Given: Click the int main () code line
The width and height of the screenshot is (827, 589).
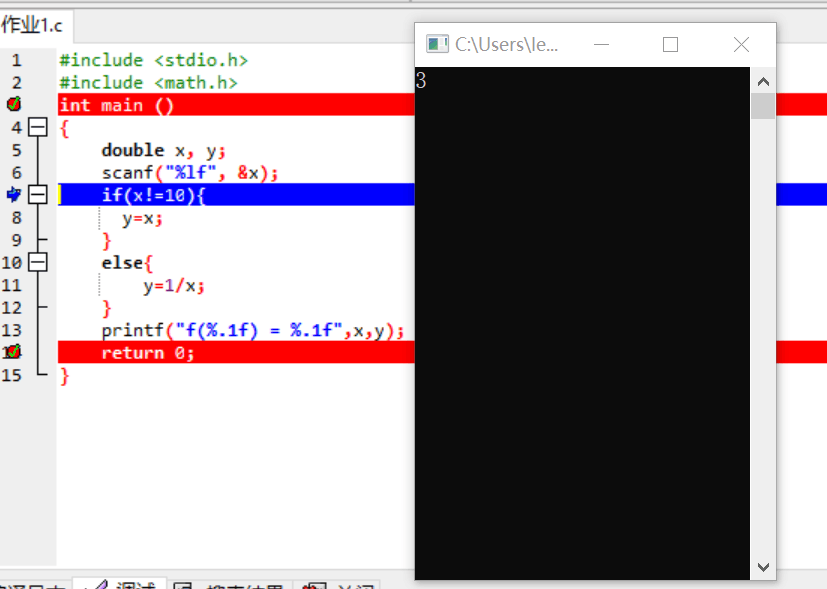Looking at the screenshot, I should coord(117,105).
